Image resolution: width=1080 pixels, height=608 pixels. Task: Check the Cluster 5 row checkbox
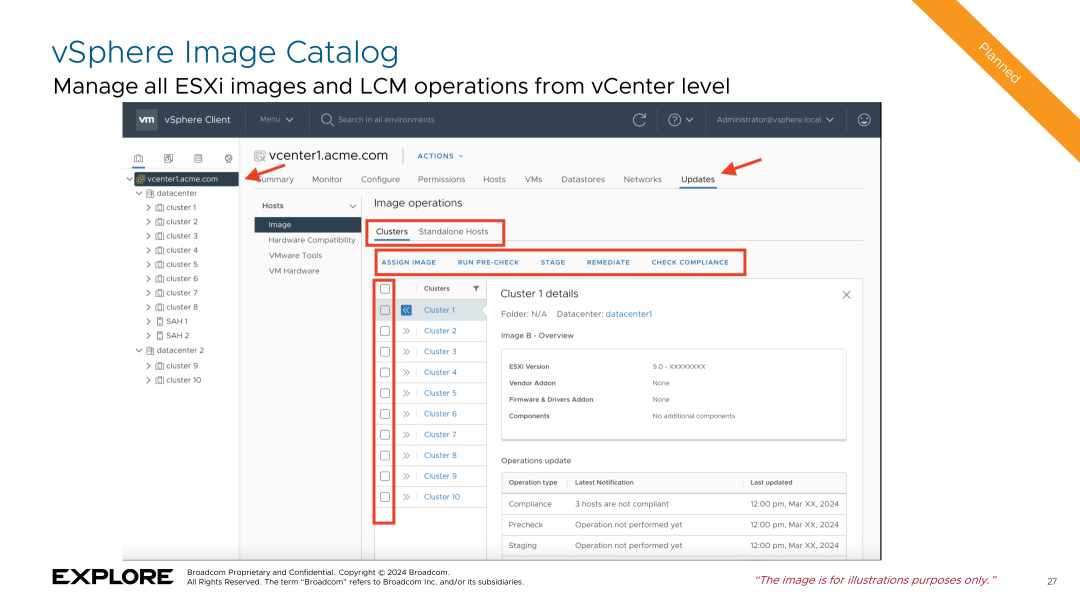coord(385,393)
